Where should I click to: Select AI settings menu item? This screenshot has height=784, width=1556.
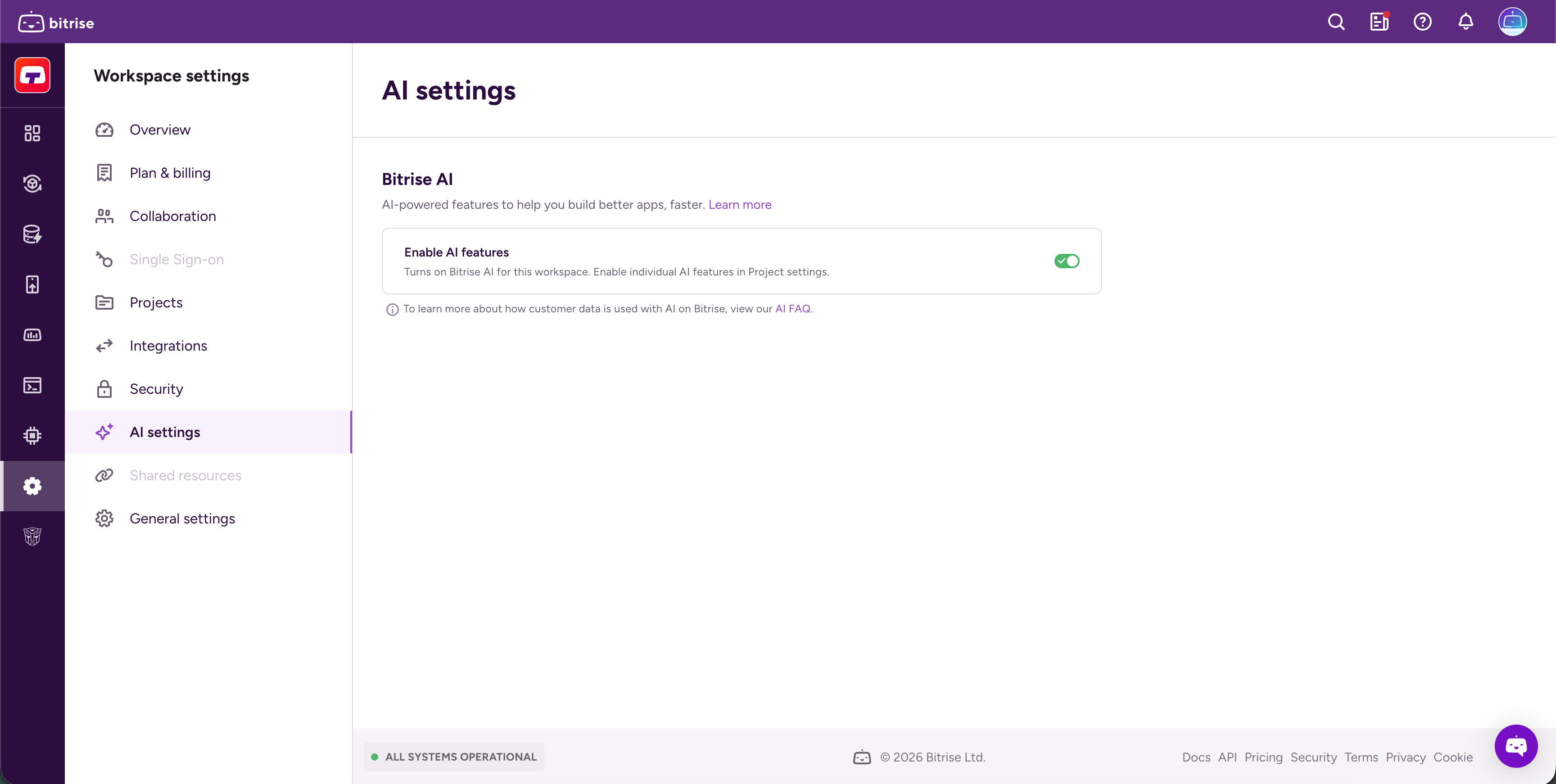coord(208,433)
